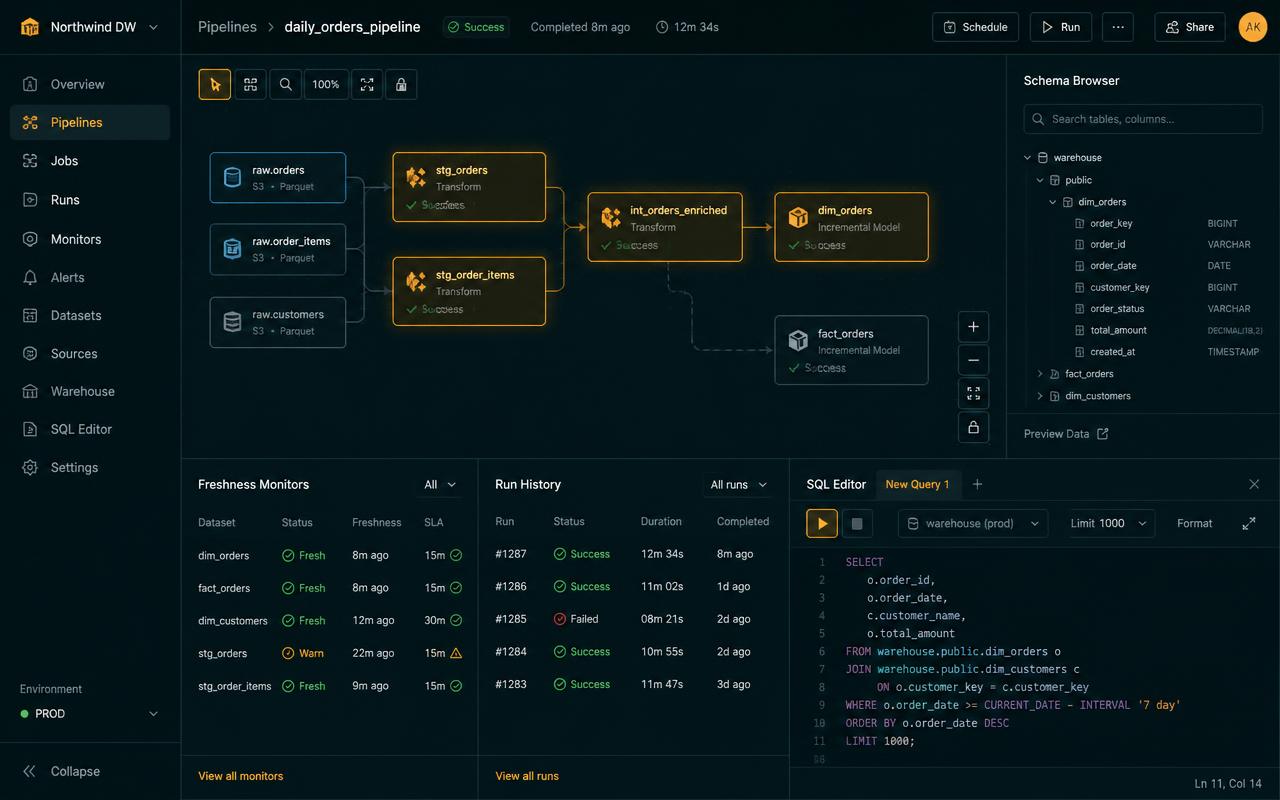Click the Northwind DW logo icon
This screenshot has height=800, width=1280.
tap(30, 27)
